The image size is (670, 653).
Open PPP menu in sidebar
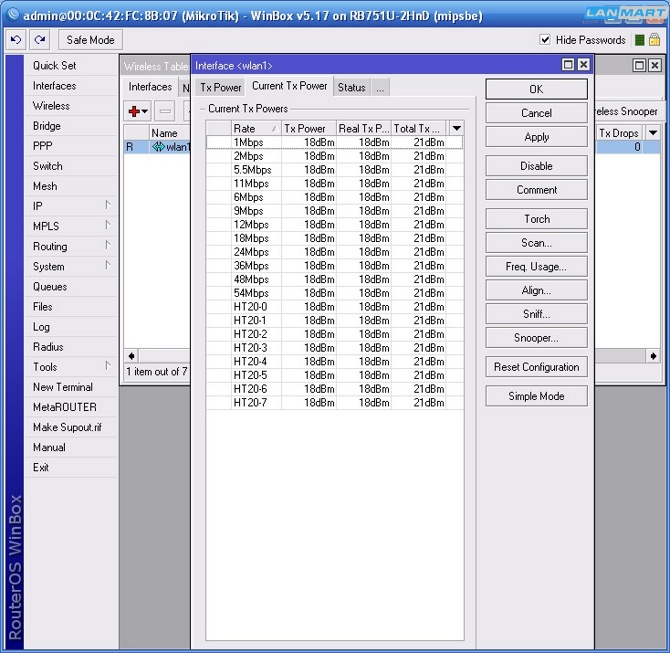click(71, 146)
